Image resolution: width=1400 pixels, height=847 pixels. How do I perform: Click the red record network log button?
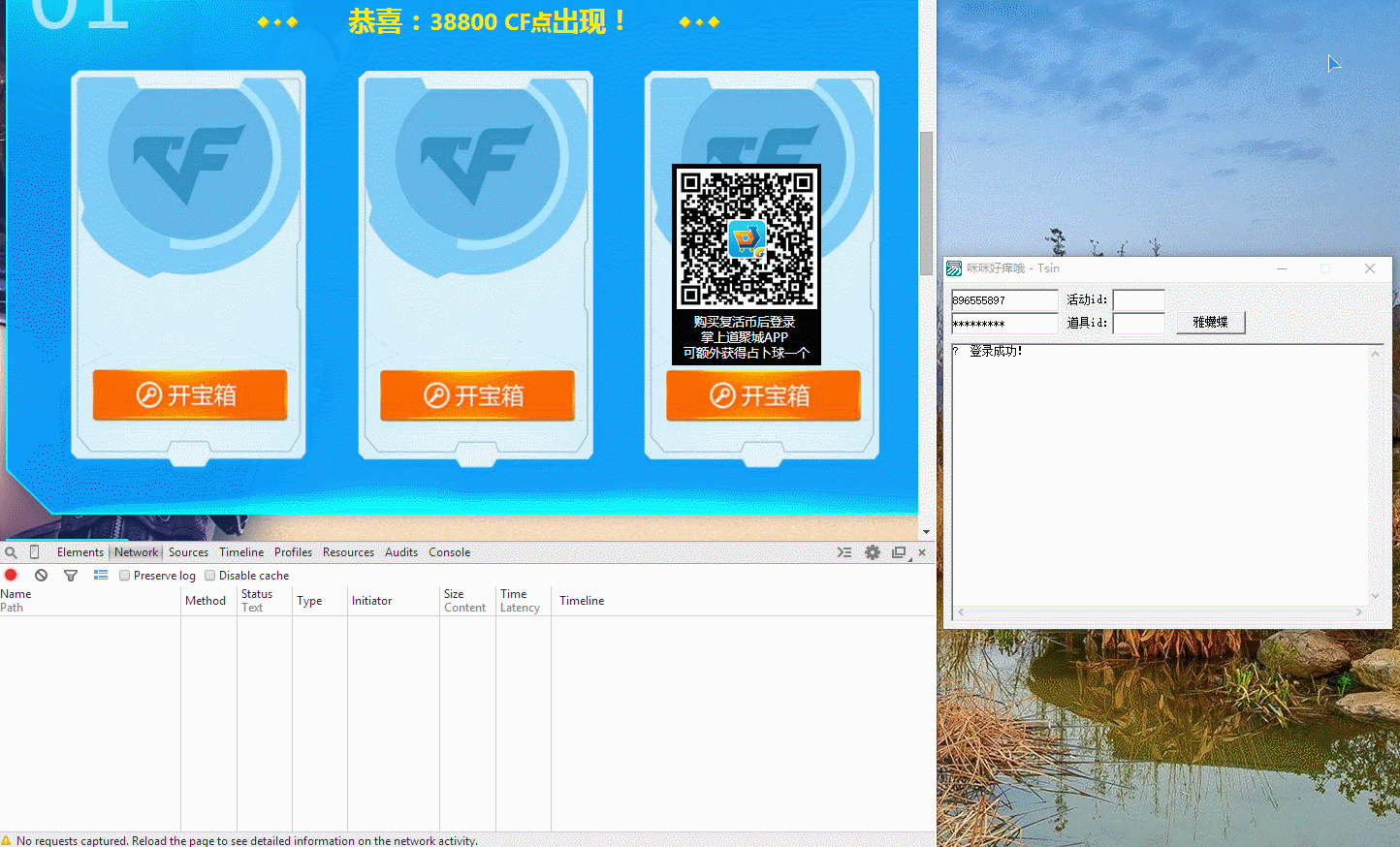point(11,576)
